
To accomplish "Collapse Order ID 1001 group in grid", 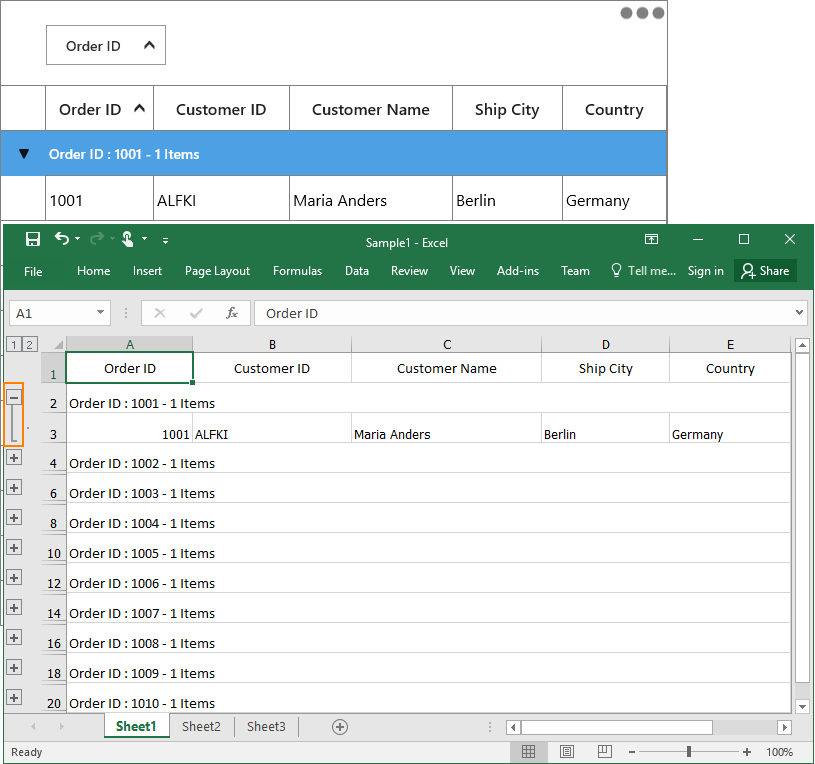I will (24, 154).
